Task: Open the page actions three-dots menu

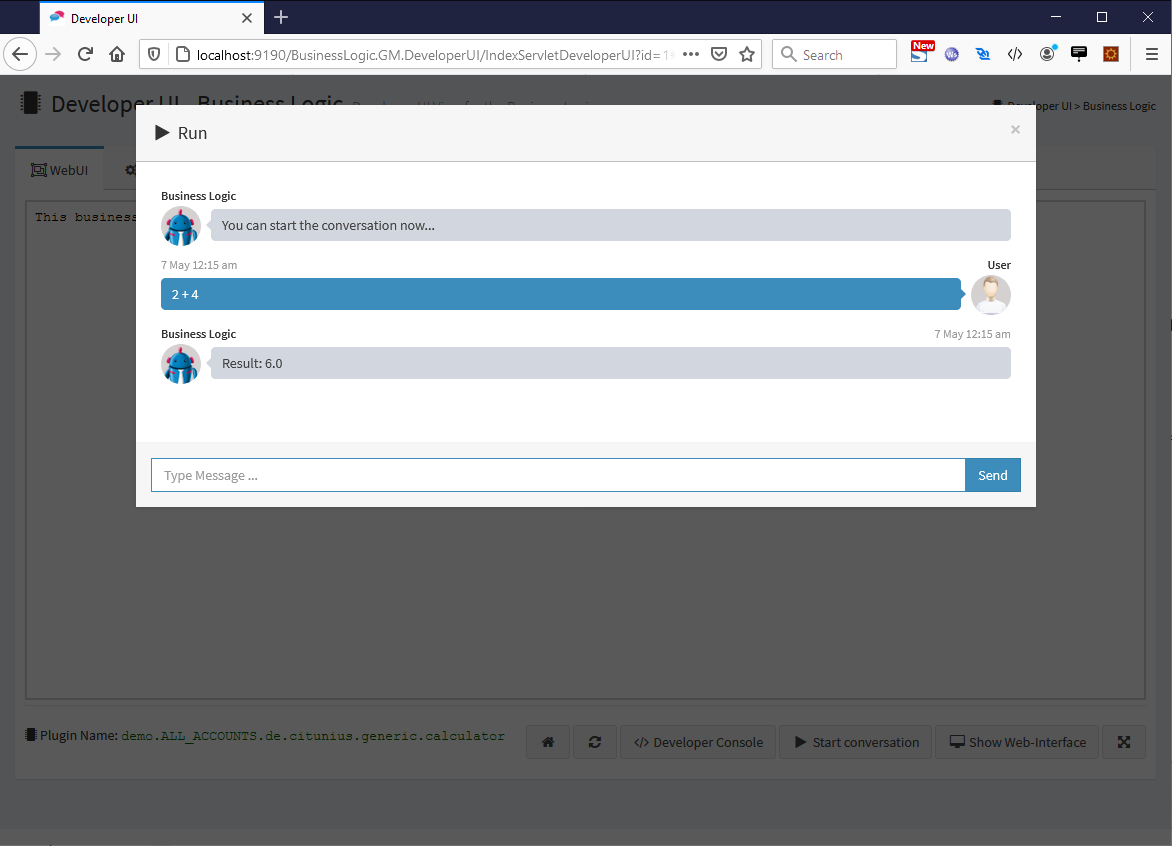Action: tap(690, 54)
